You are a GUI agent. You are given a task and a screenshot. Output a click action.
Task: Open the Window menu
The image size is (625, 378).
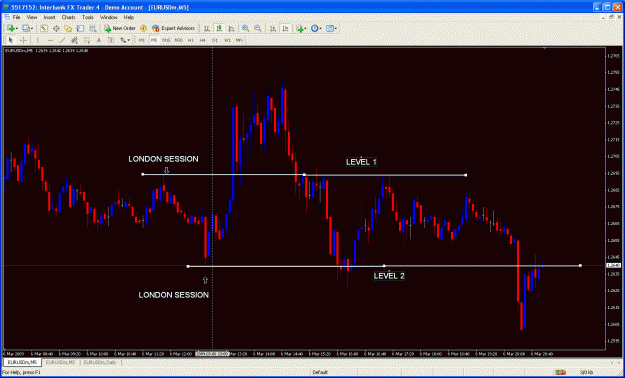108,18
